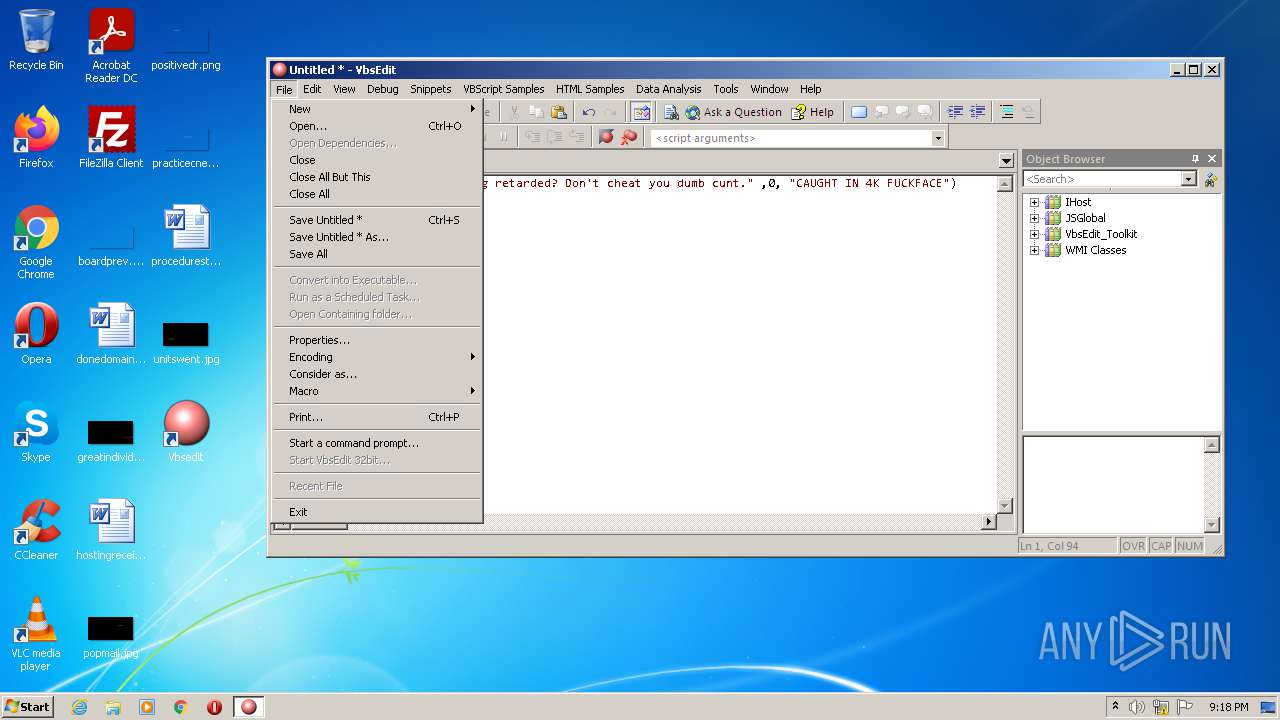This screenshot has width=1280, height=720.
Task: Open the document tab list dropdown arrow
Action: pyautogui.click(x=1006, y=161)
